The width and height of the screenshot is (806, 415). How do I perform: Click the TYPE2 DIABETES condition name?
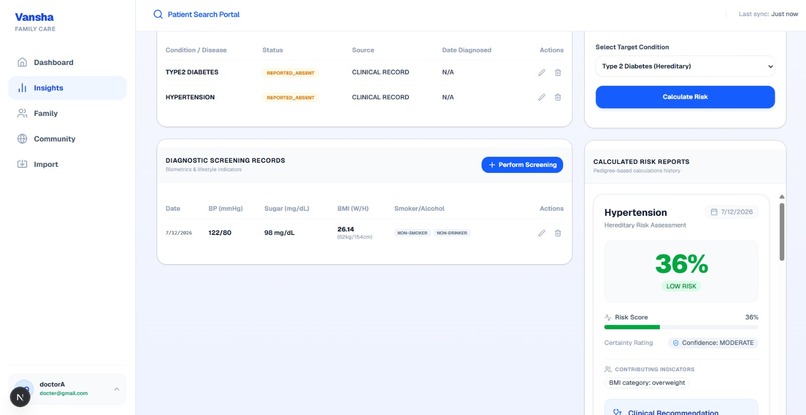[192, 73]
